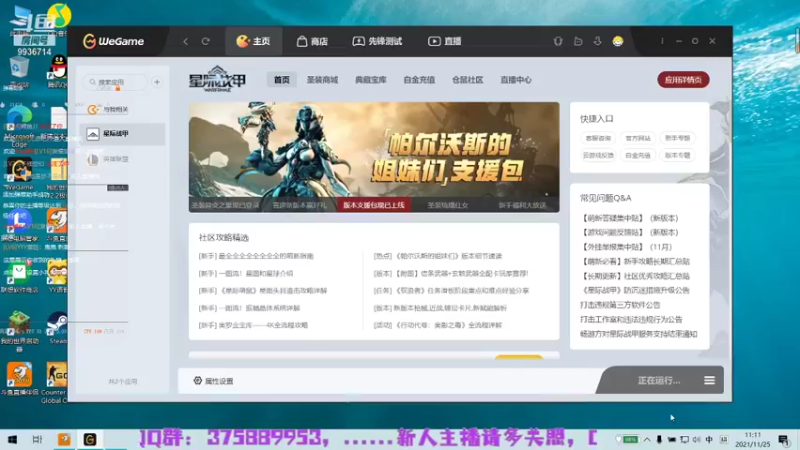Open 畅游方对星际战甲服务支持结束通知 link
The image size is (800, 450).
(638, 334)
